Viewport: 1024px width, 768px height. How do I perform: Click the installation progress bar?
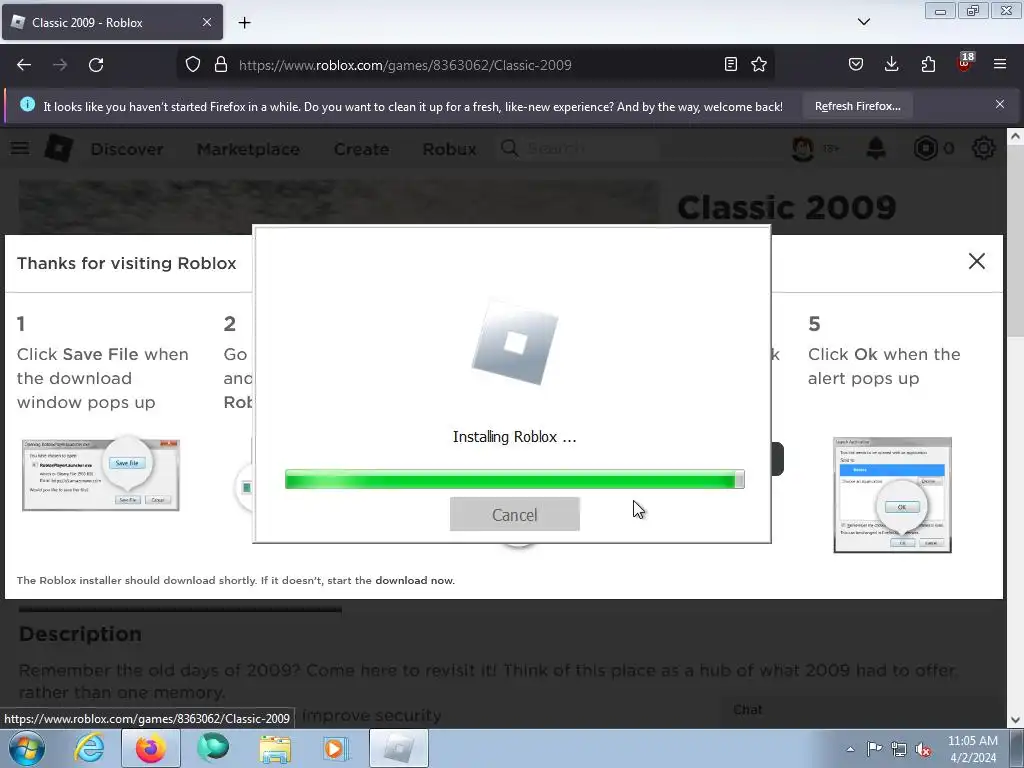515,479
